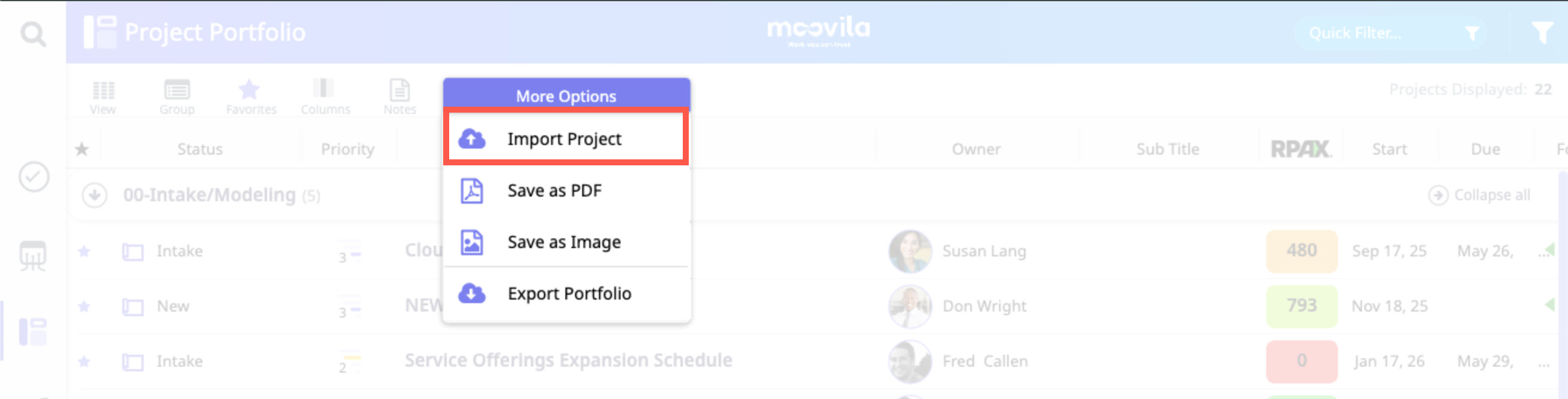The width and height of the screenshot is (1568, 399).
Task: Toggle favorite star on Fred Callen's project row
Action: [x=84, y=361]
